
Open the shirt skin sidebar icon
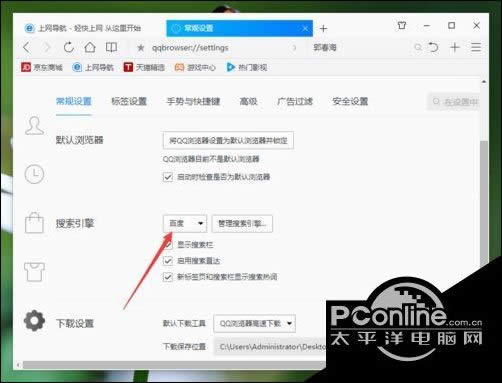pos(34,272)
